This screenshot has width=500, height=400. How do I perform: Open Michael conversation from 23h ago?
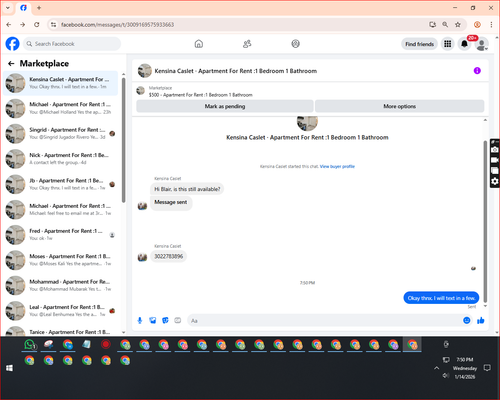click(60, 108)
